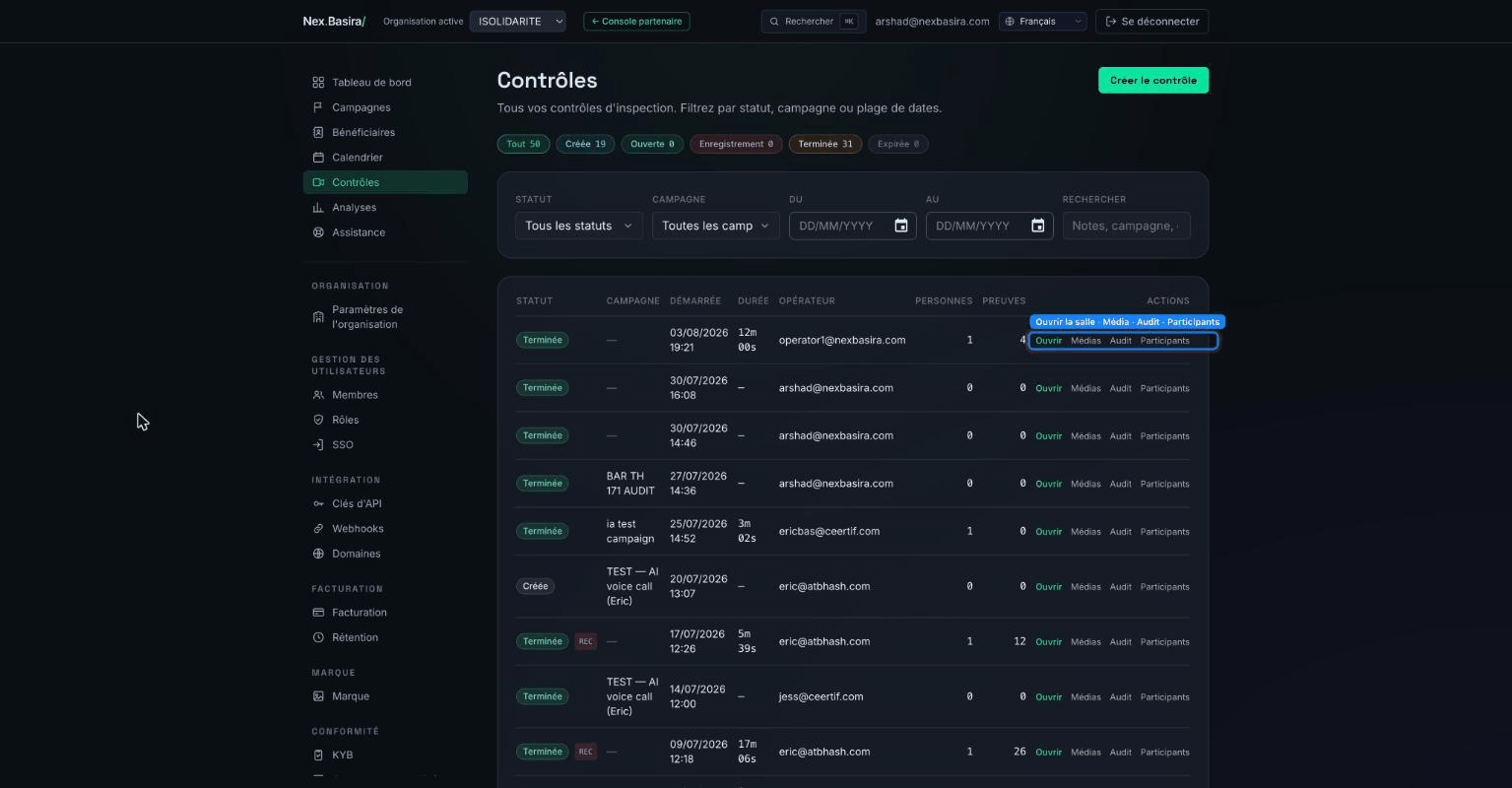Click Ouvrir for operator1@nexbasira.com row
The width and height of the screenshot is (1512, 788).
(x=1048, y=341)
